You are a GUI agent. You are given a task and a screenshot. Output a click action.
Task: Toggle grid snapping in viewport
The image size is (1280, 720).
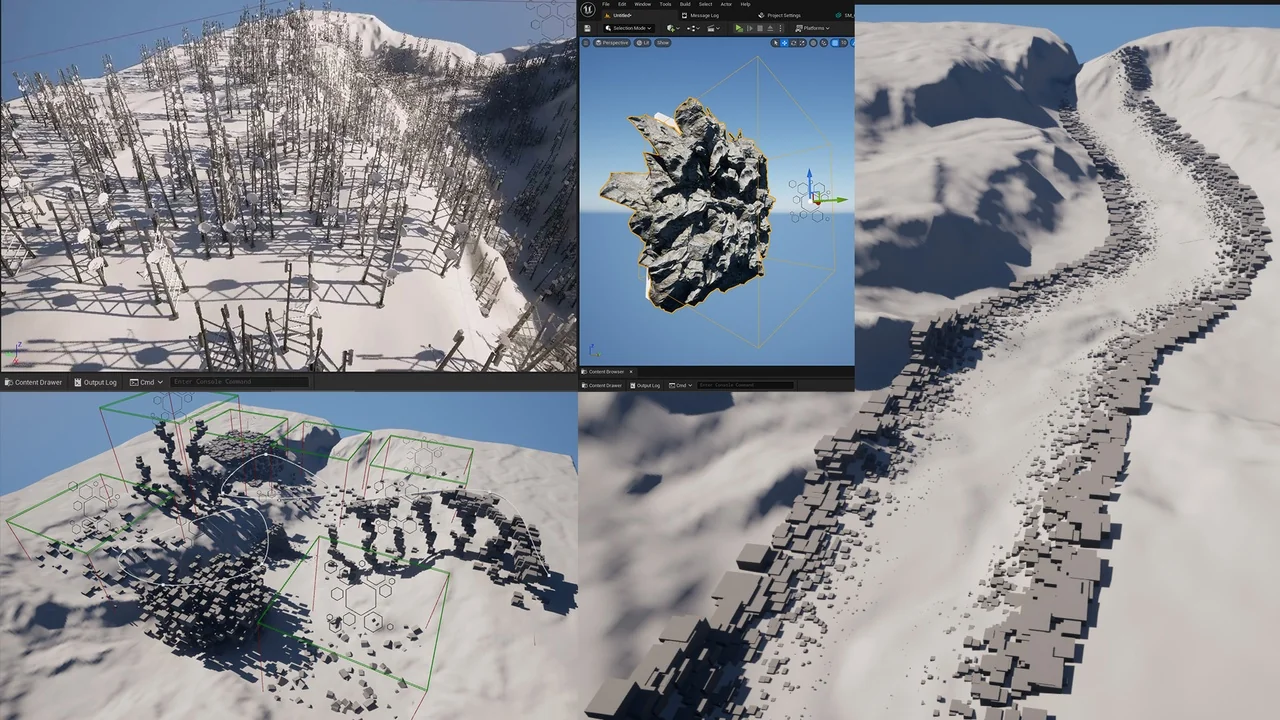[x=835, y=43]
